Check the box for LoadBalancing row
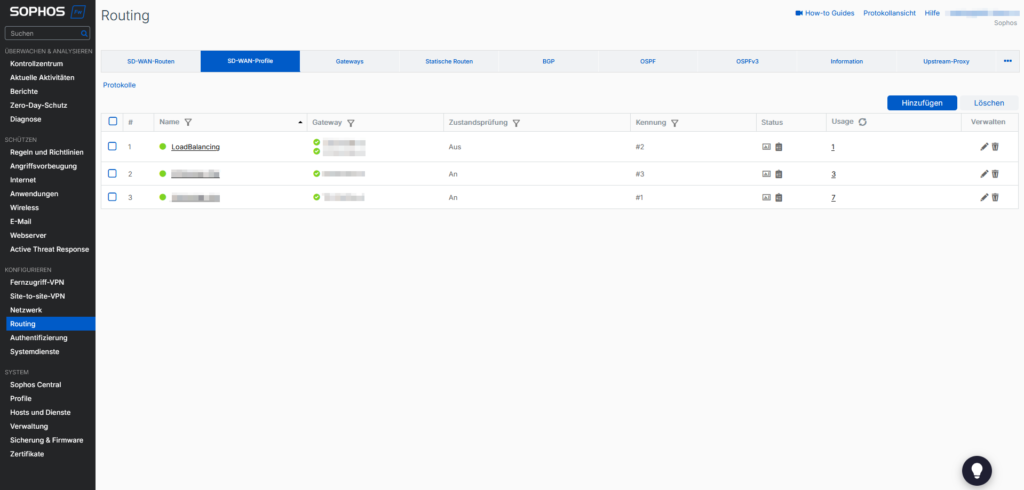This screenshot has width=1024, height=490. (113, 147)
